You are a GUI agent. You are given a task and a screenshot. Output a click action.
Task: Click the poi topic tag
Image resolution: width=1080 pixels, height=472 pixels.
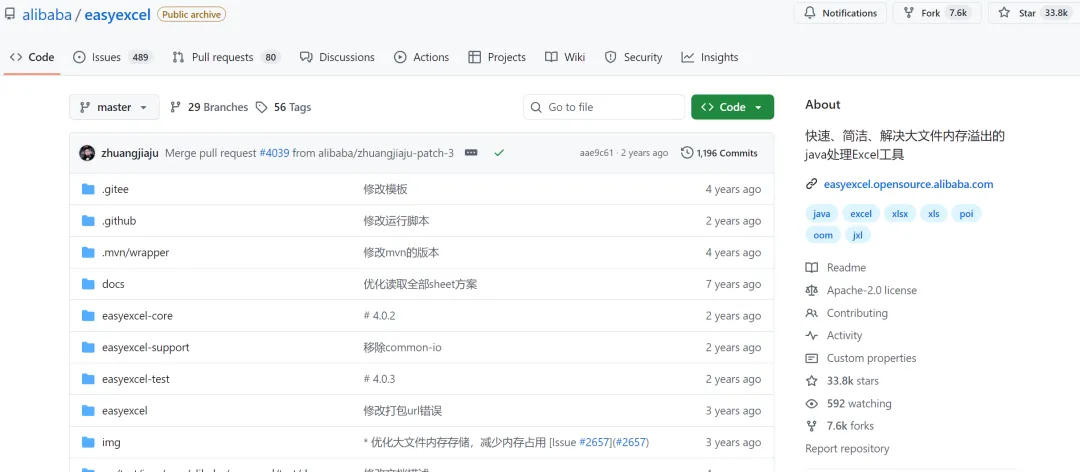[x=966, y=214]
